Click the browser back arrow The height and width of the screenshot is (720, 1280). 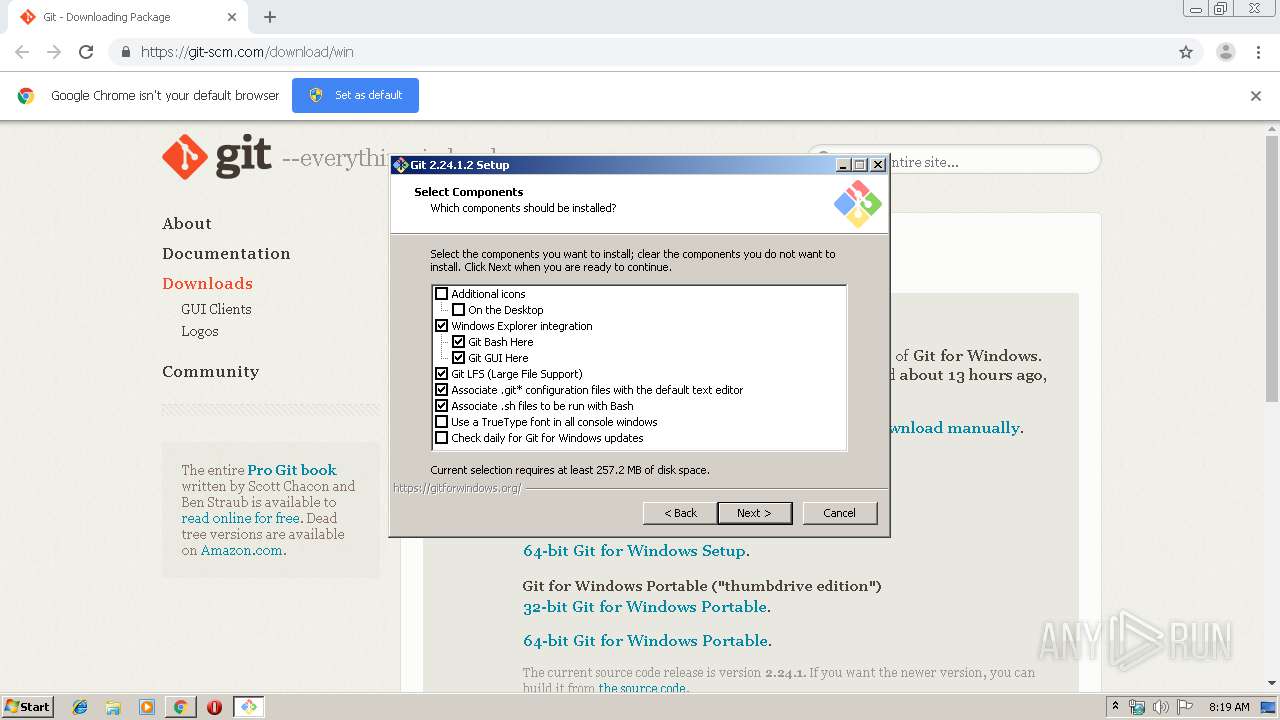pyautogui.click(x=22, y=52)
